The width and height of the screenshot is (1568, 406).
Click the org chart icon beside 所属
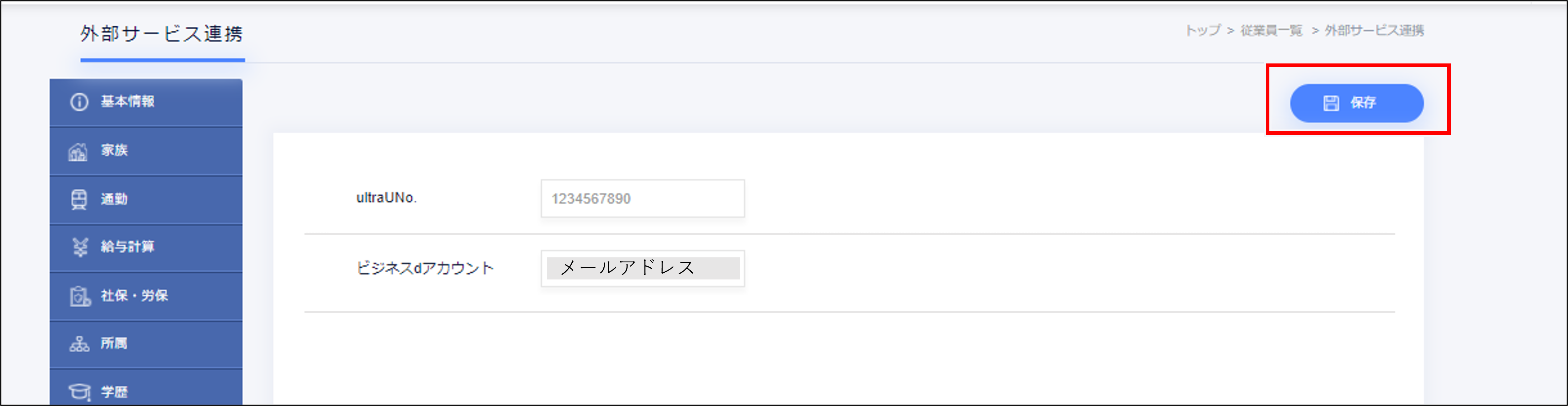tap(79, 344)
